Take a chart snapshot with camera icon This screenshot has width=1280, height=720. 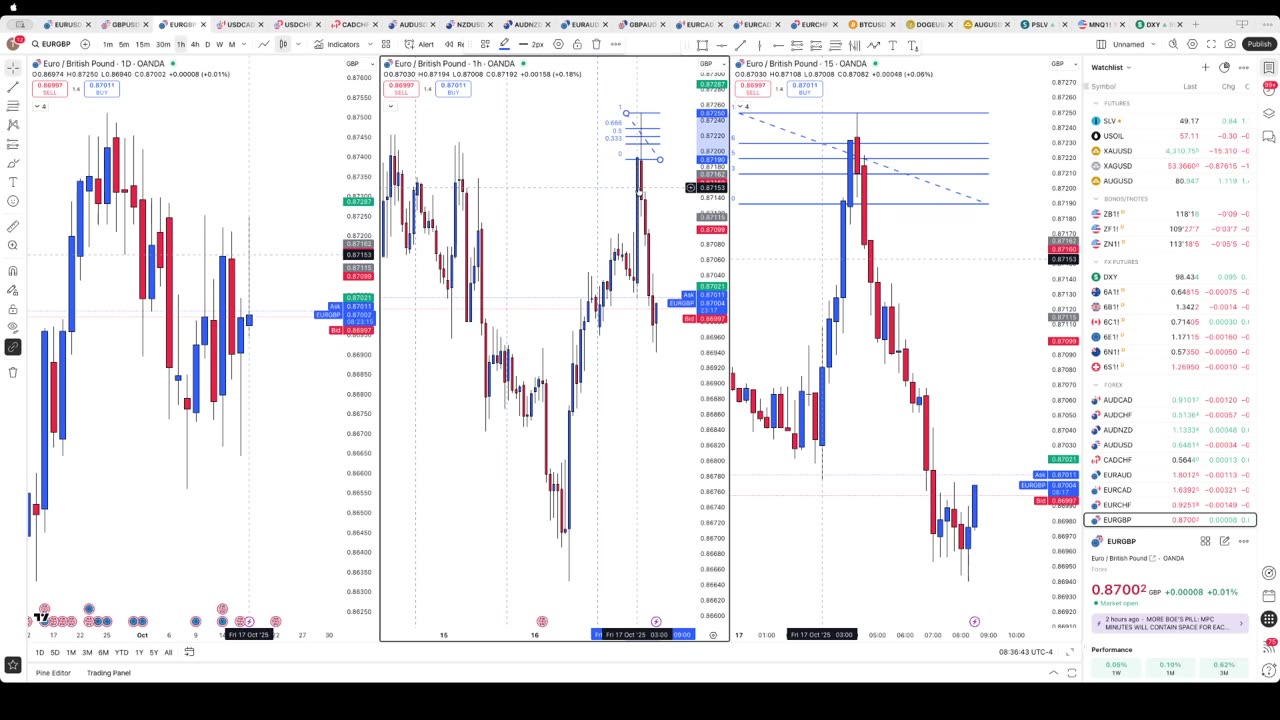coord(1230,44)
